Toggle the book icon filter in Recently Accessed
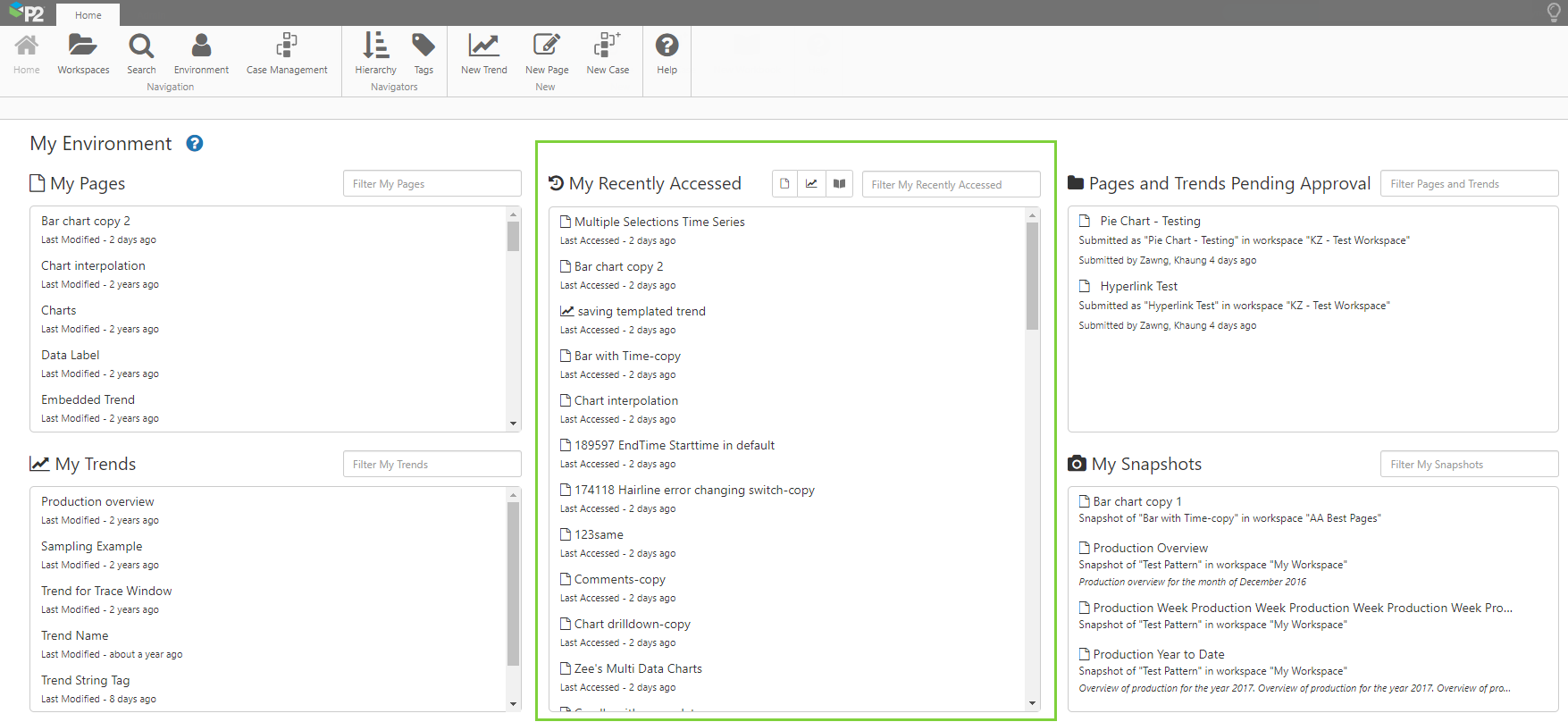The image size is (1568, 722). 839,184
